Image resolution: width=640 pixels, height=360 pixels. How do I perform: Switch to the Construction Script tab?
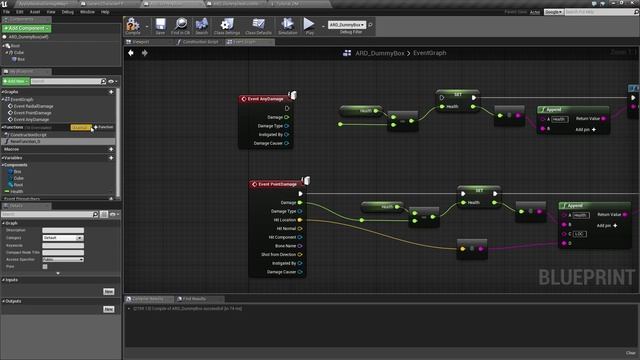pyautogui.click(x=200, y=42)
